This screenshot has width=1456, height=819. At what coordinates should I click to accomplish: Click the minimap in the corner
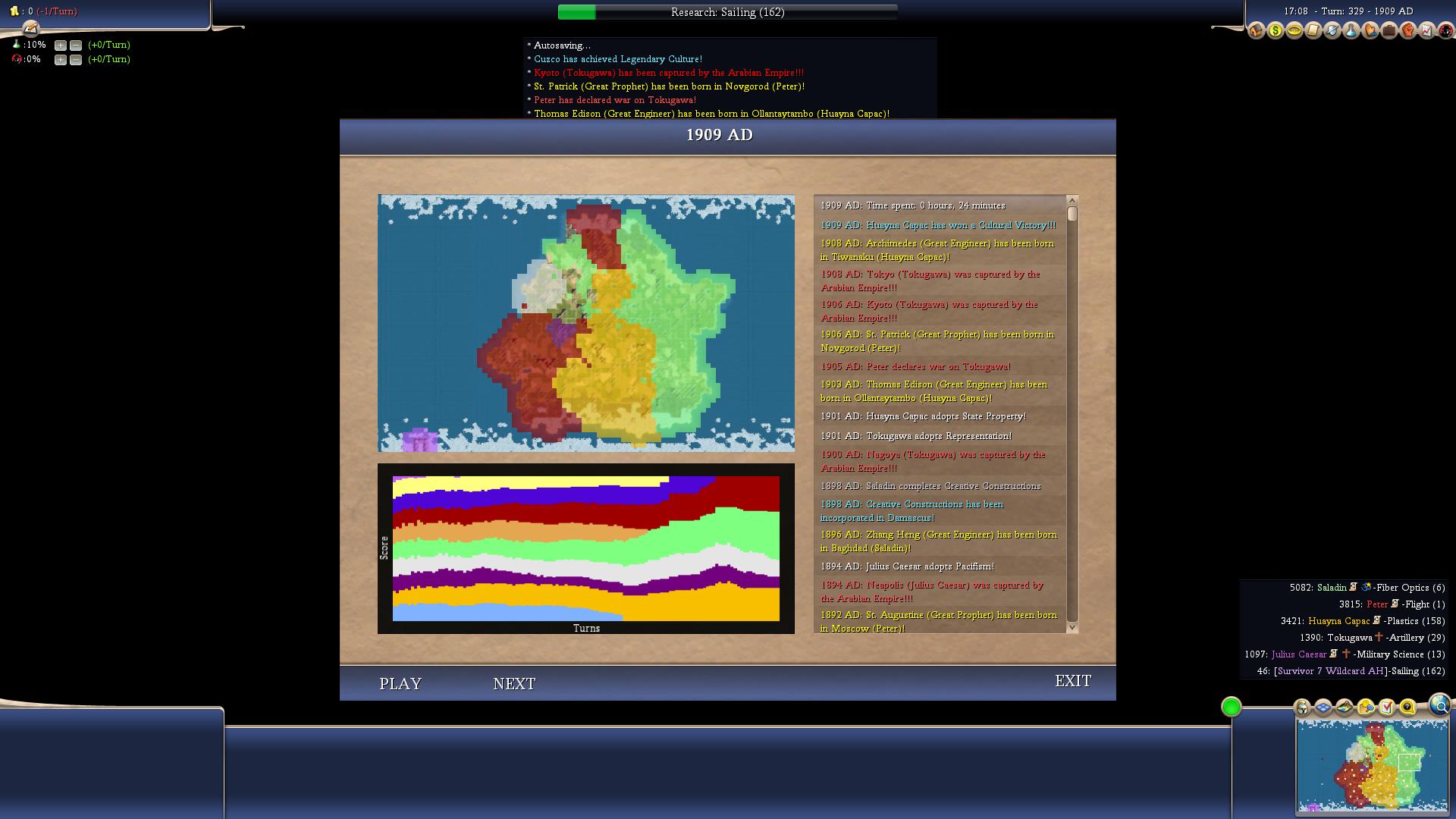point(1373,766)
